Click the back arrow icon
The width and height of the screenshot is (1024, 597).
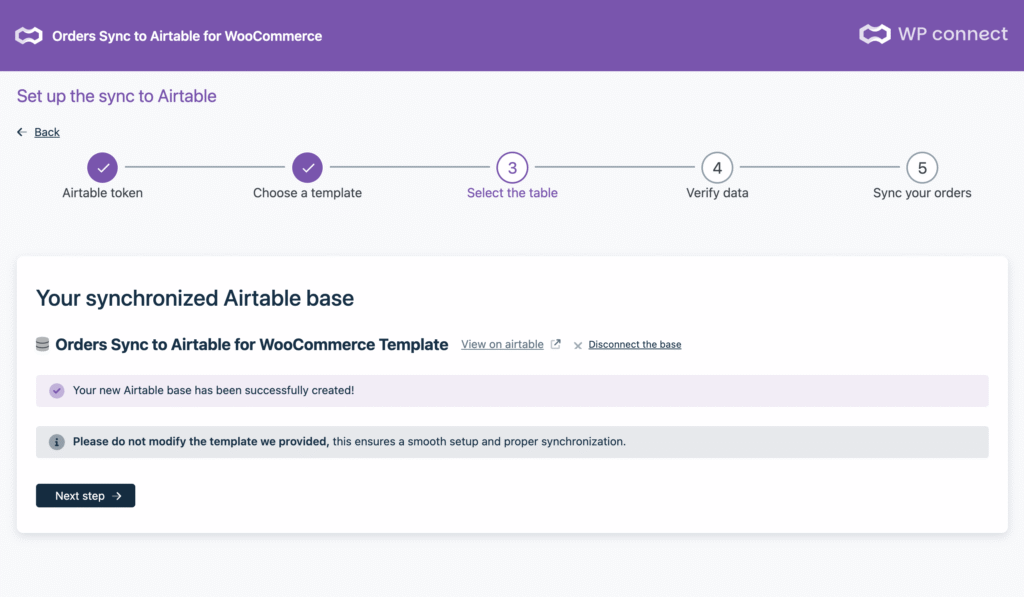tap(22, 132)
